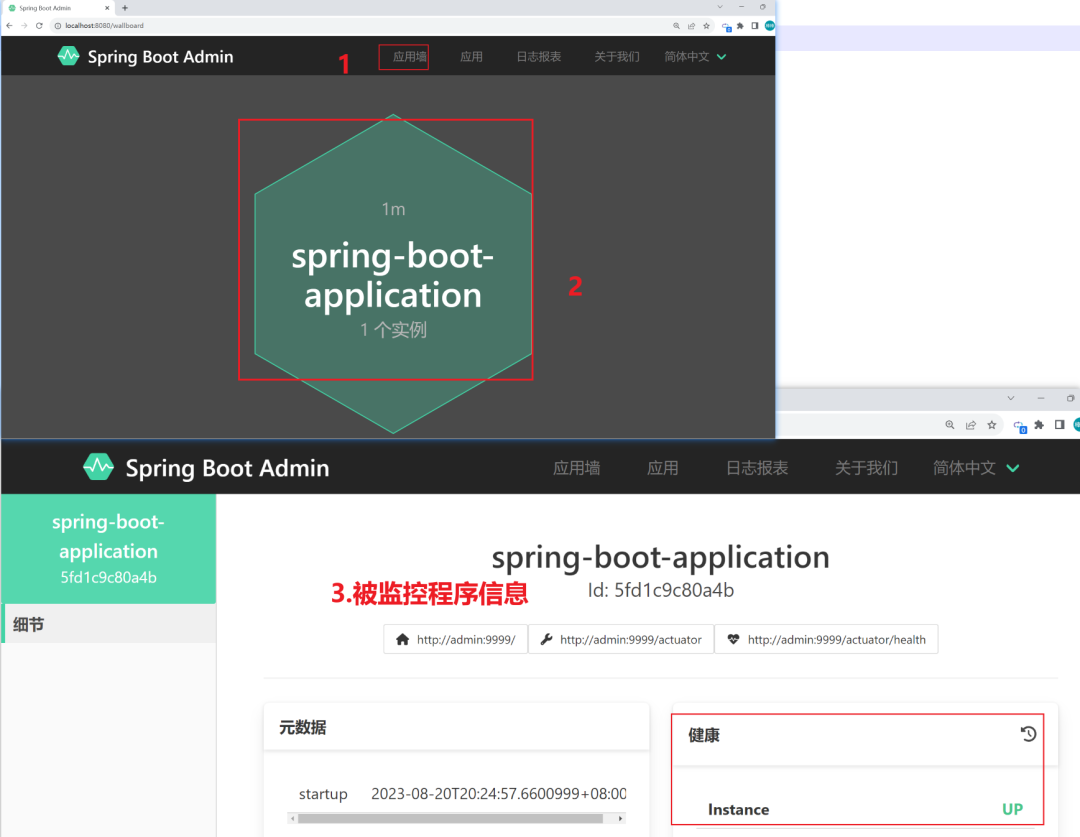Click forward arrow in wallboard browser window

[24, 25]
